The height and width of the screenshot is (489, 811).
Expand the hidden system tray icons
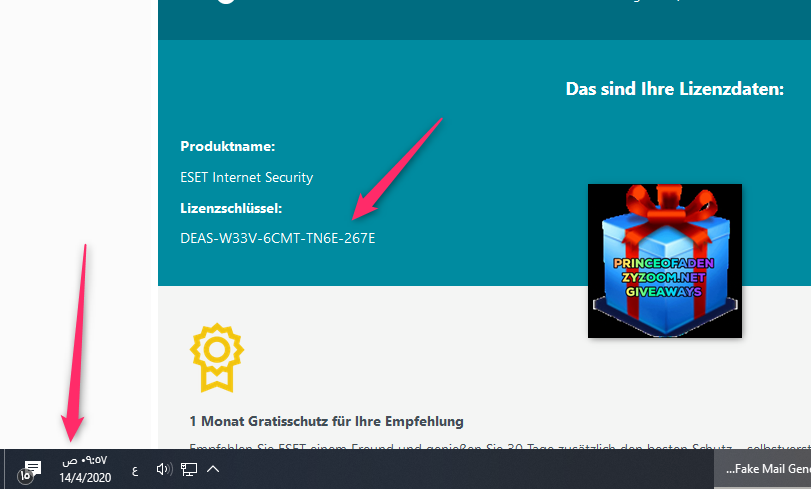pos(213,469)
